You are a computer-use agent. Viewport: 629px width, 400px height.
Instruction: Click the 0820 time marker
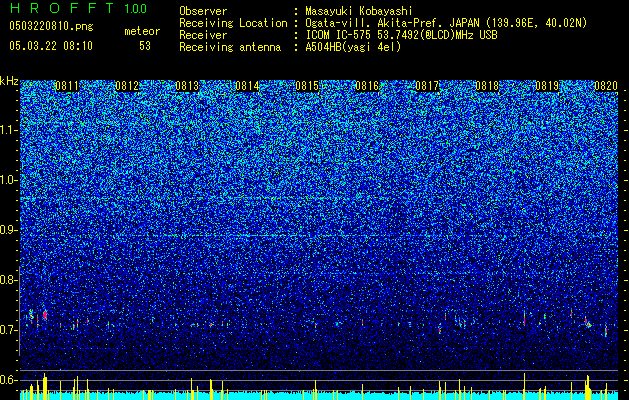[606, 86]
